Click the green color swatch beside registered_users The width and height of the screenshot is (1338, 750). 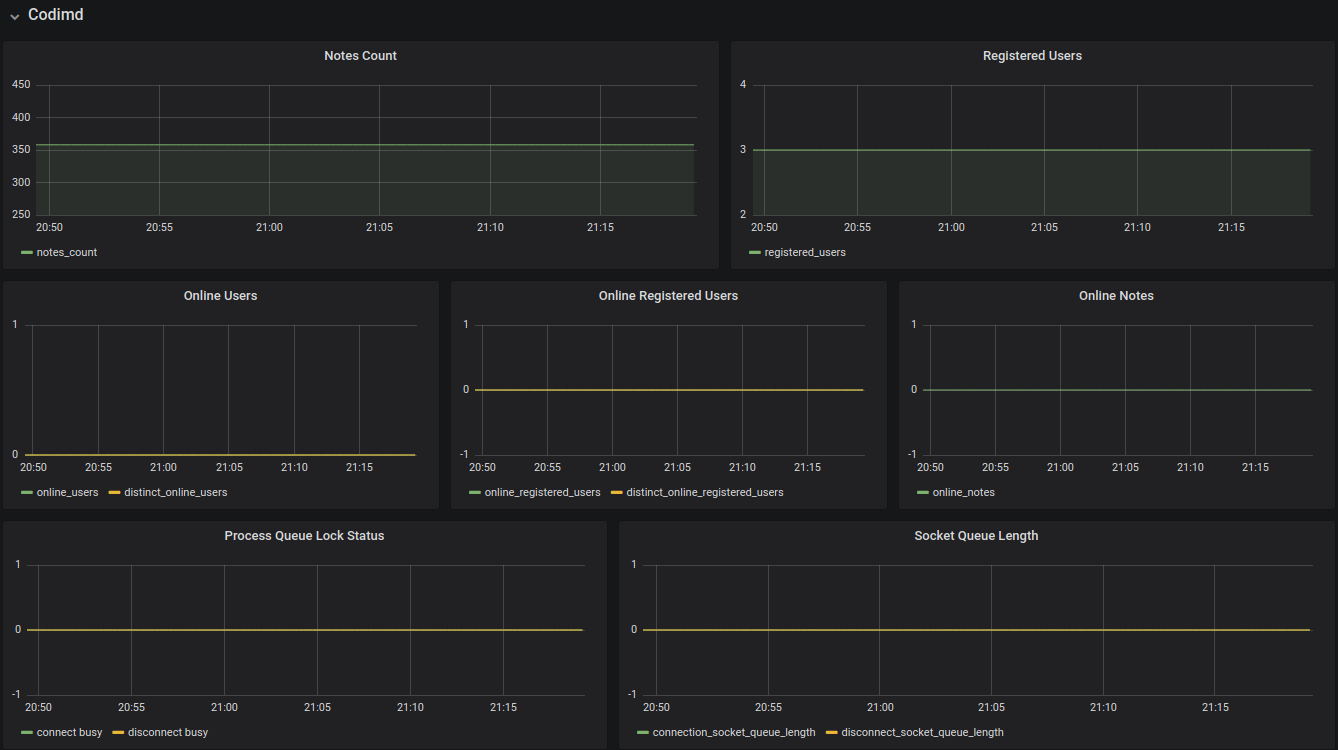pos(755,253)
